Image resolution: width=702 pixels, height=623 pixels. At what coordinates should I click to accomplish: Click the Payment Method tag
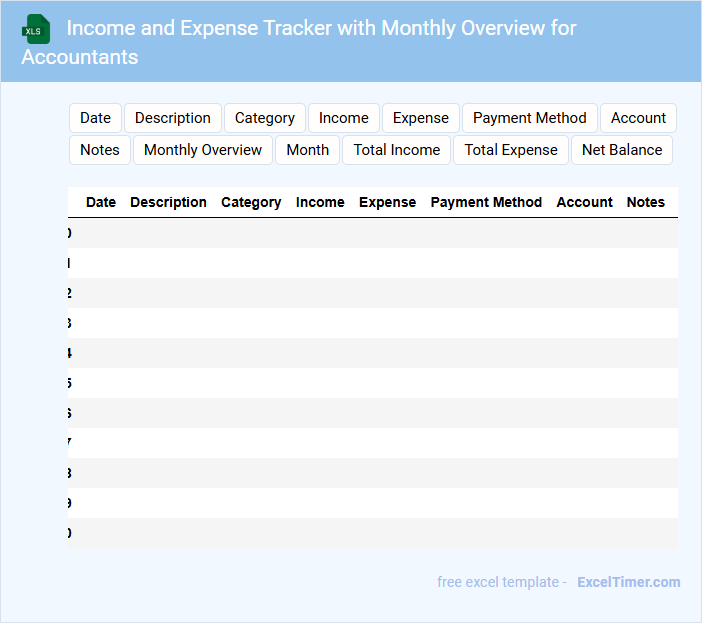point(529,118)
